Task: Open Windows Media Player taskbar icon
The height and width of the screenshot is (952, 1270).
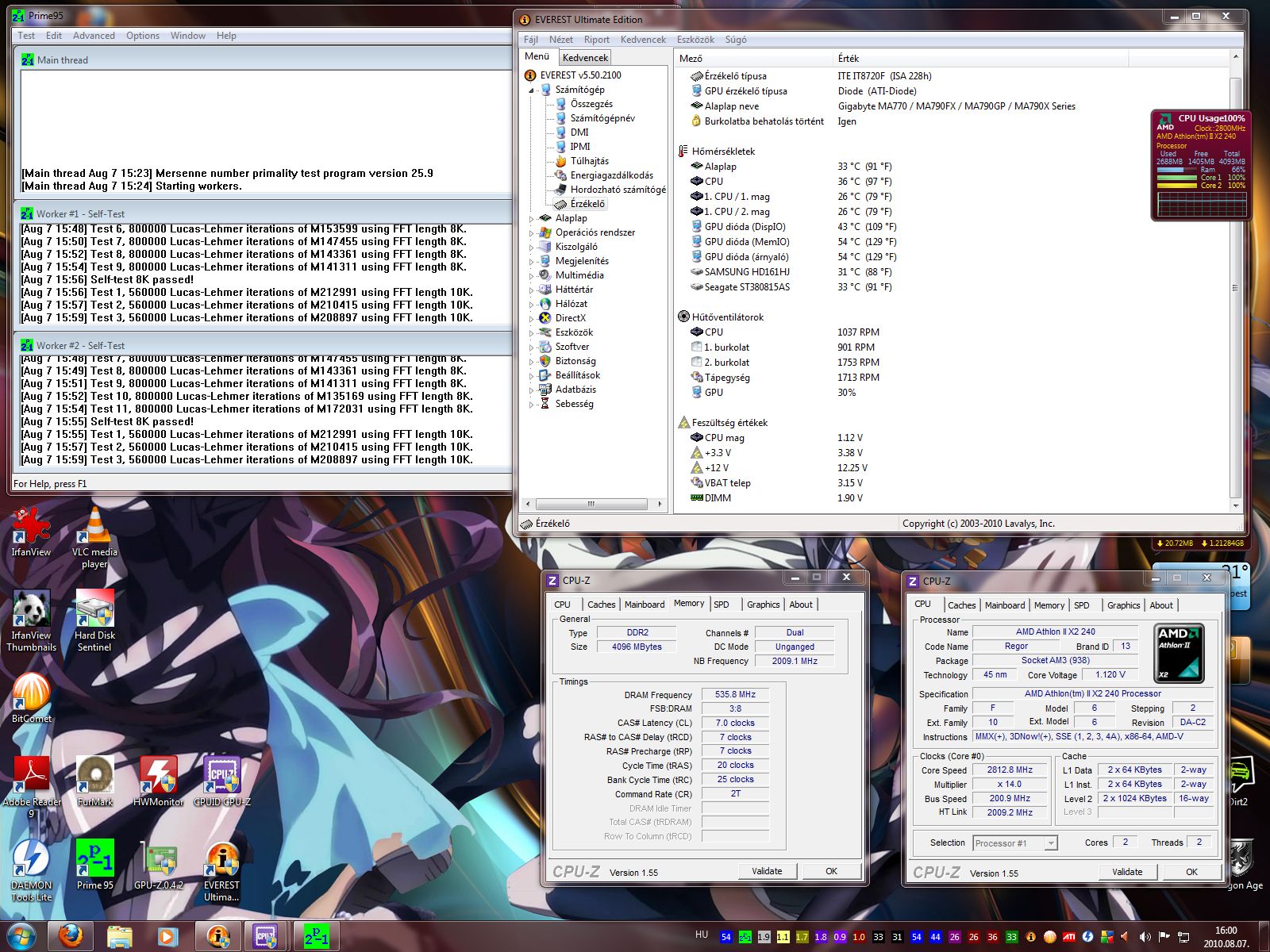Action: pos(167,937)
